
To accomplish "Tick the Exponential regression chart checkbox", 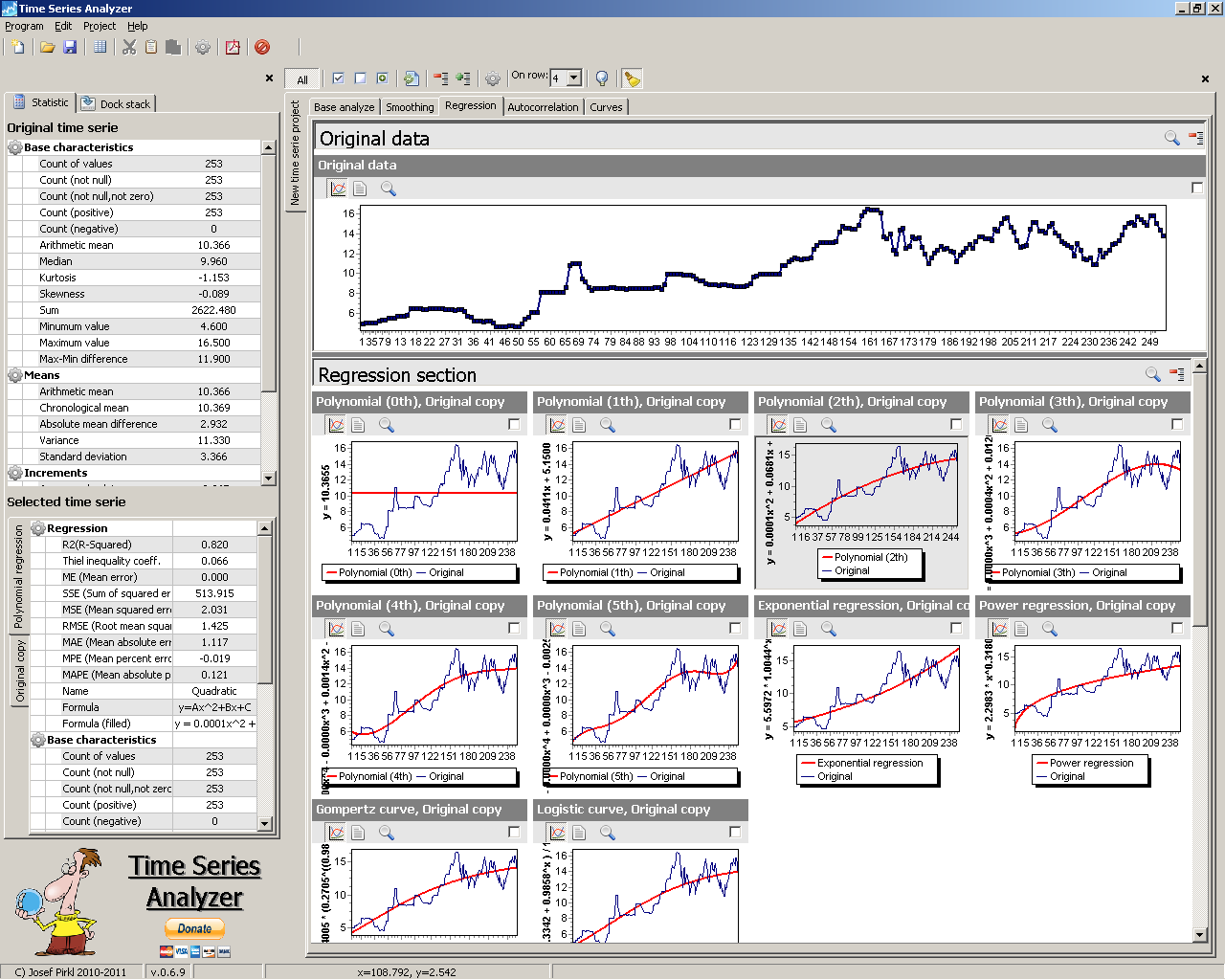I will coord(956,629).
